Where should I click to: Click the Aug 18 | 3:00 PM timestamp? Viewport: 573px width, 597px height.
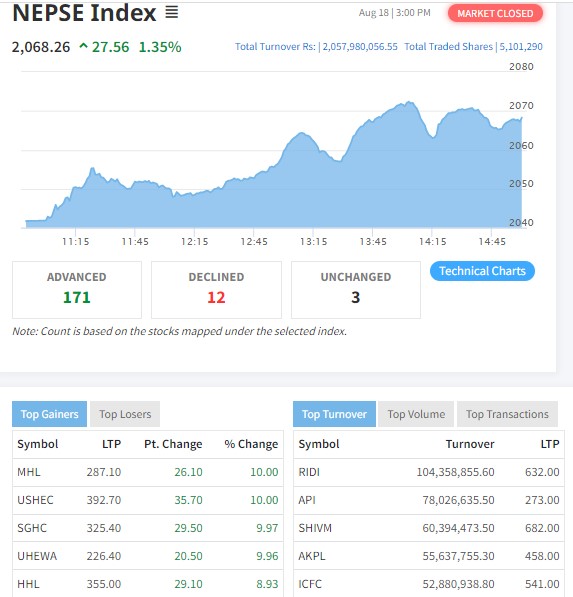[394, 13]
